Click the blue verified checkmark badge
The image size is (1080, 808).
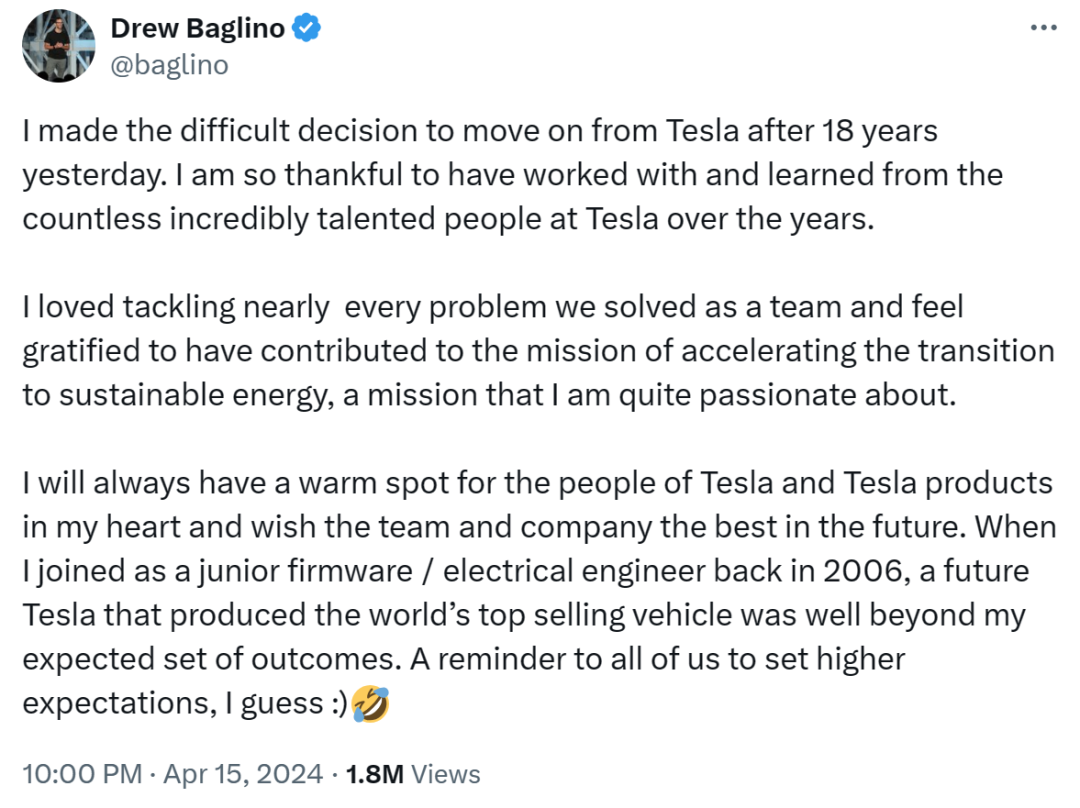[306, 28]
